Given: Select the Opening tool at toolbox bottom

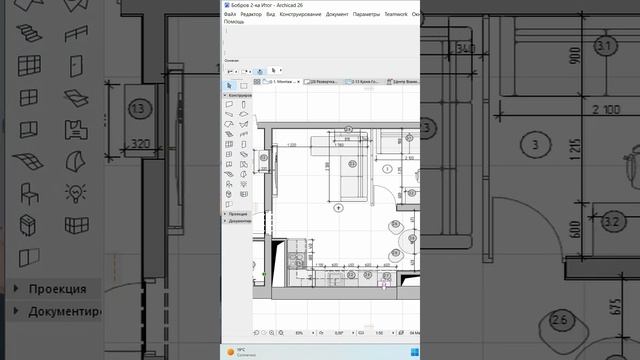Looking at the screenshot, I should (x=229, y=204).
